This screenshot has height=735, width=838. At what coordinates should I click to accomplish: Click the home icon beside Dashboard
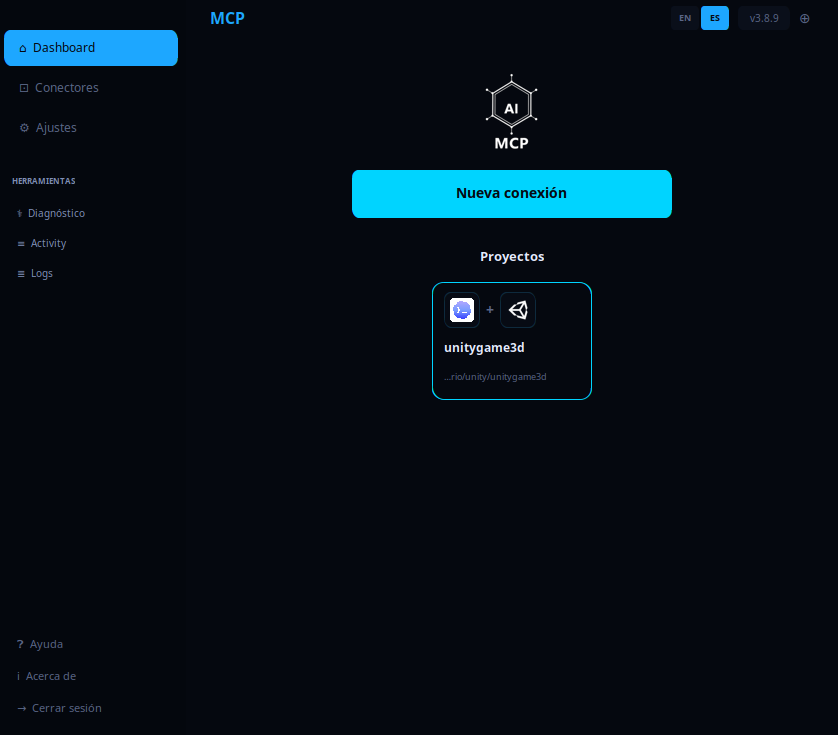coord(22,49)
